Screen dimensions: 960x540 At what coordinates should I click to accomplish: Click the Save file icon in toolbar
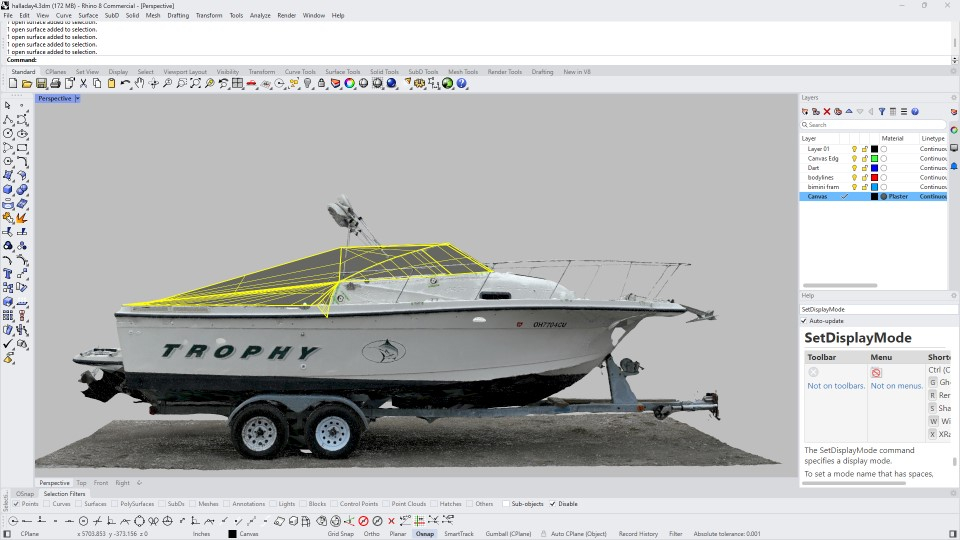41,84
